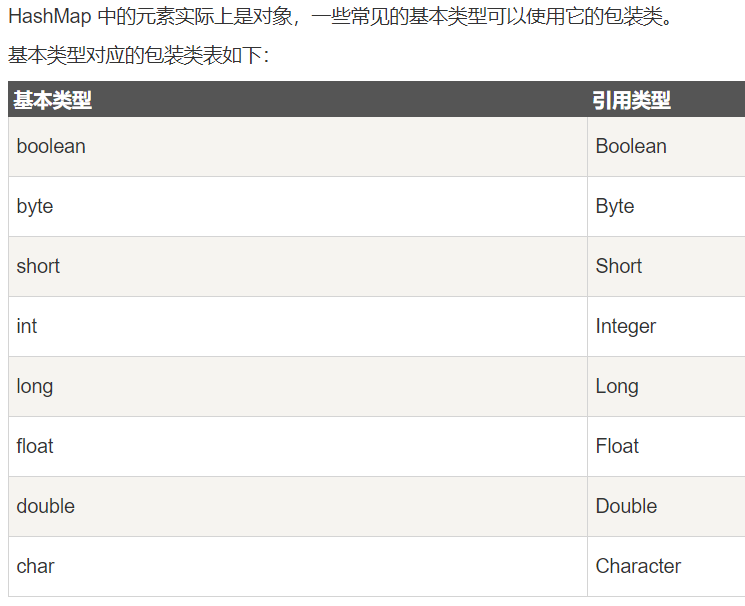Select the capitalized Double wrapper cell
Viewport: 745px width, 606px height.
coord(626,506)
